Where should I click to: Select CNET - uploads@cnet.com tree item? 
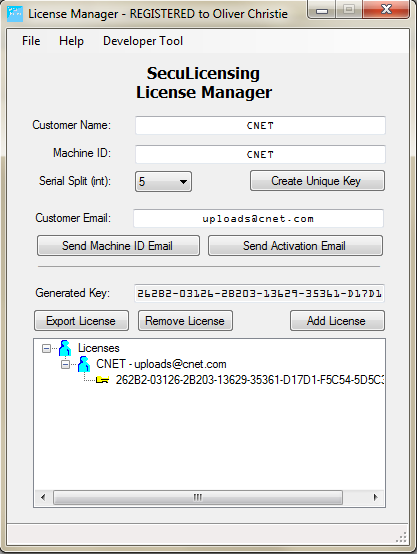coord(161,364)
